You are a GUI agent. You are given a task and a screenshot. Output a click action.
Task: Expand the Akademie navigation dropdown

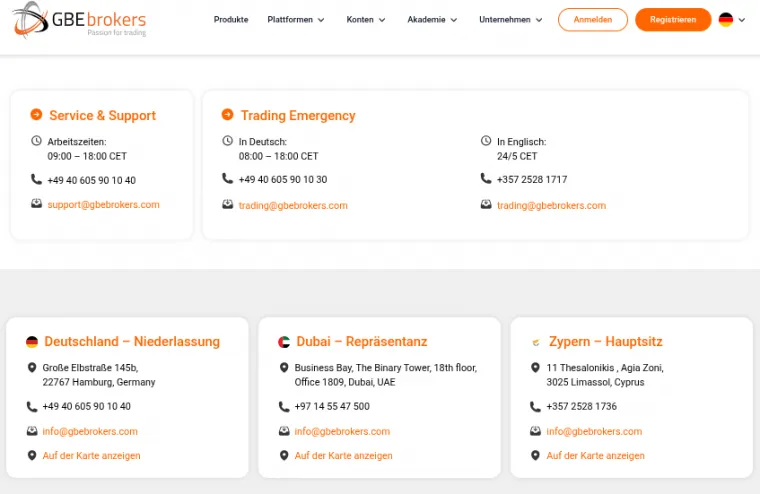(x=432, y=20)
